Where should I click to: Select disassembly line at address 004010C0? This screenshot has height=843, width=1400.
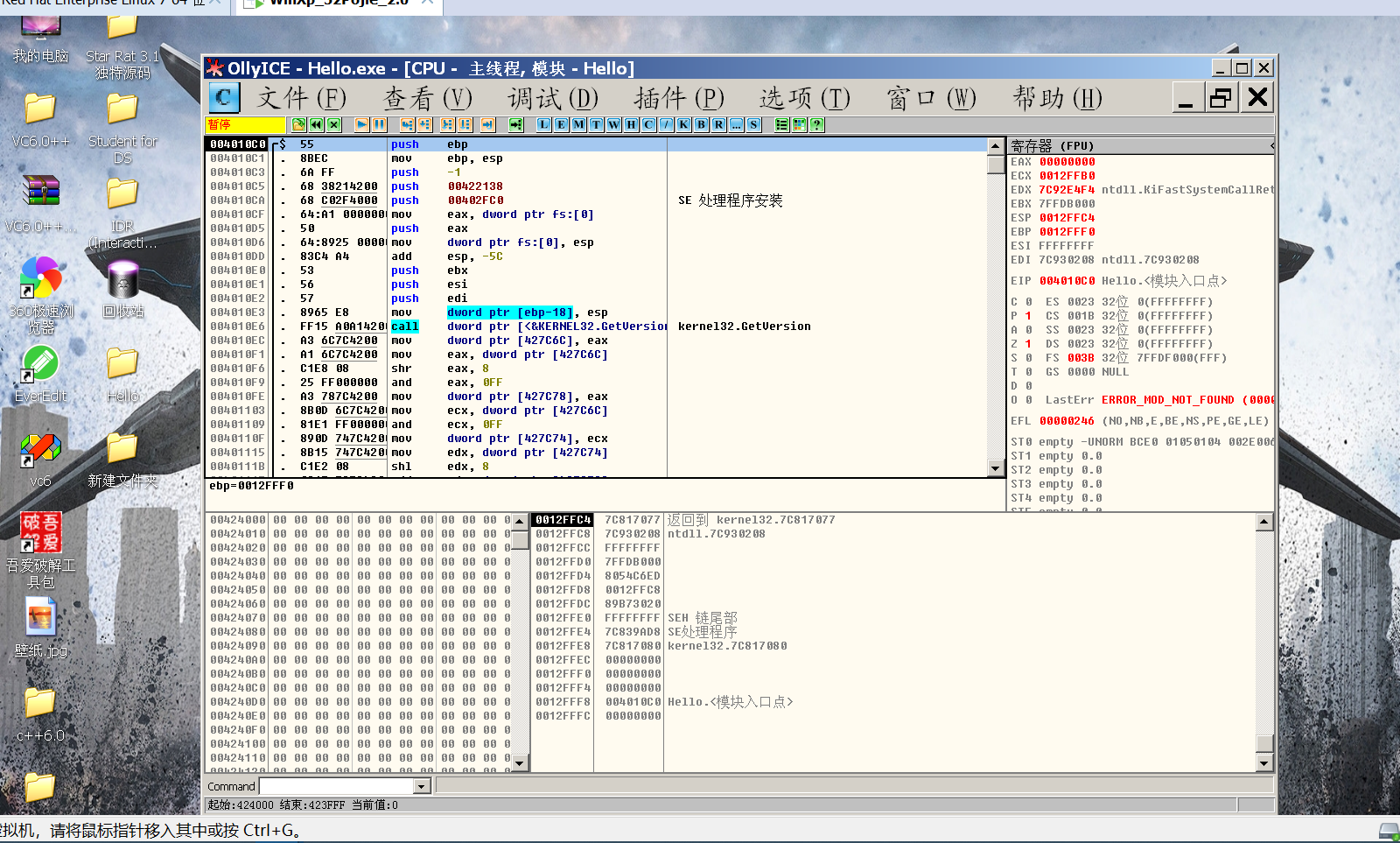coord(597,144)
